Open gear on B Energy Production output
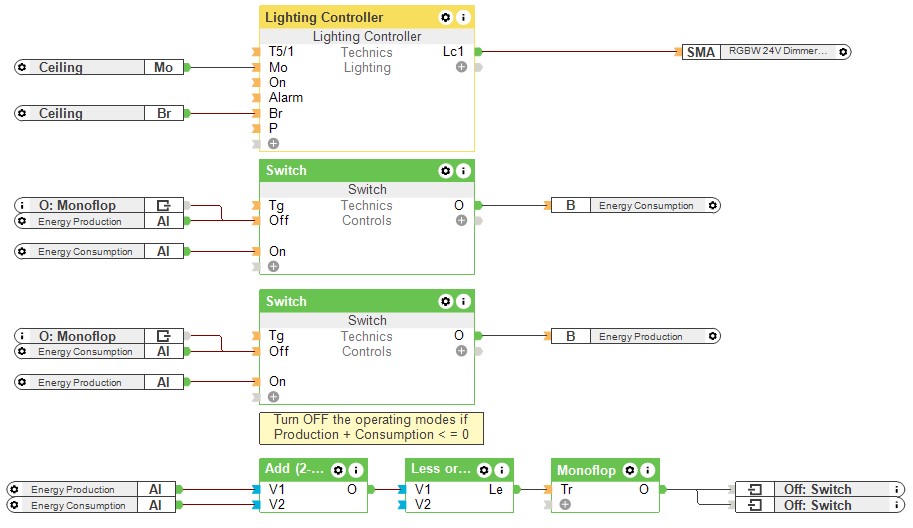This screenshot has height=528, width=913. pos(712,336)
